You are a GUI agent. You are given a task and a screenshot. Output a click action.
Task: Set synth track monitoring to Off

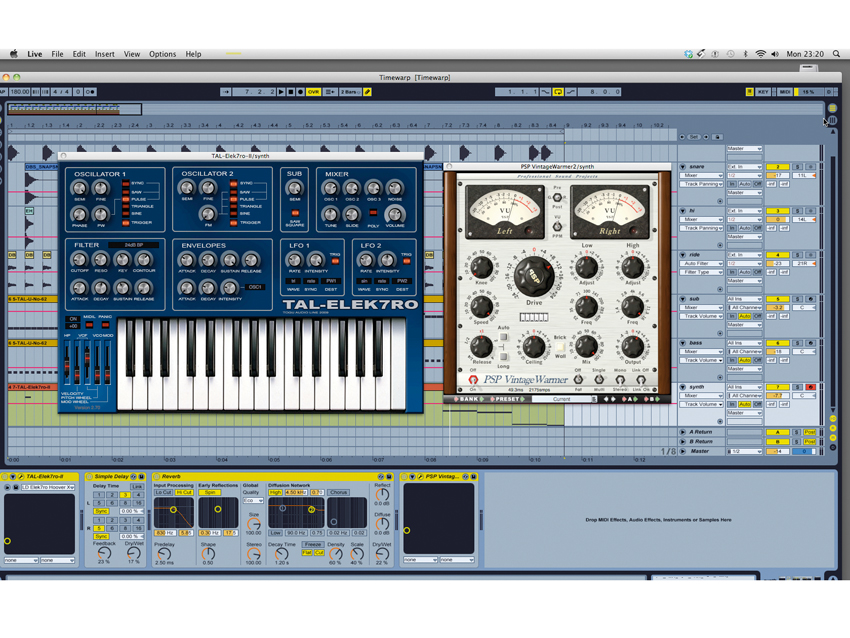(x=757, y=404)
